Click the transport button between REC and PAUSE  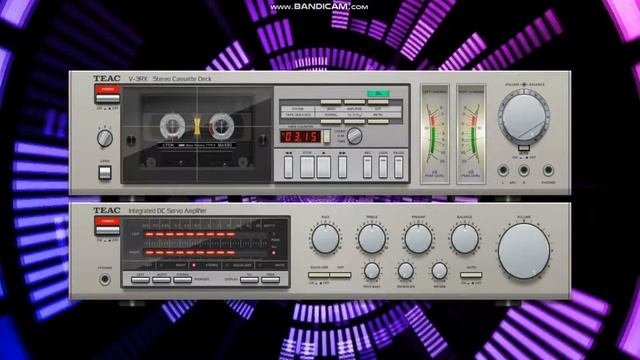tap(383, 167)
